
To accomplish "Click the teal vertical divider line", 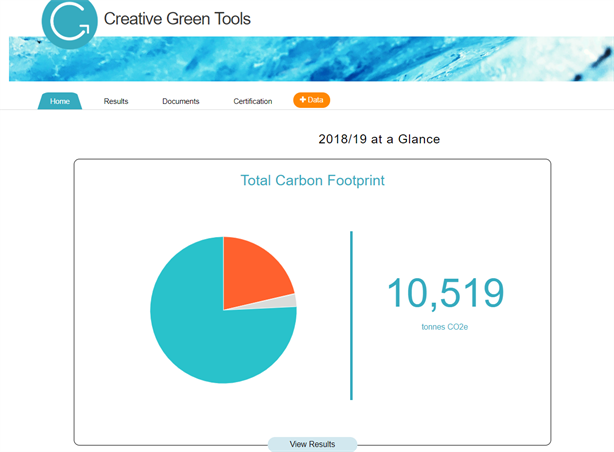I will pos(351,315).
